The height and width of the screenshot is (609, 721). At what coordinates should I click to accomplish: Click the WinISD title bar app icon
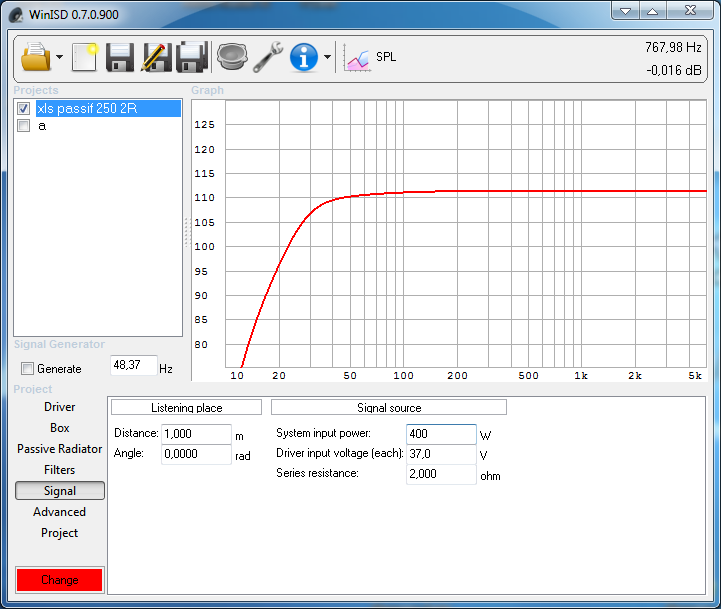coord(17,15)
